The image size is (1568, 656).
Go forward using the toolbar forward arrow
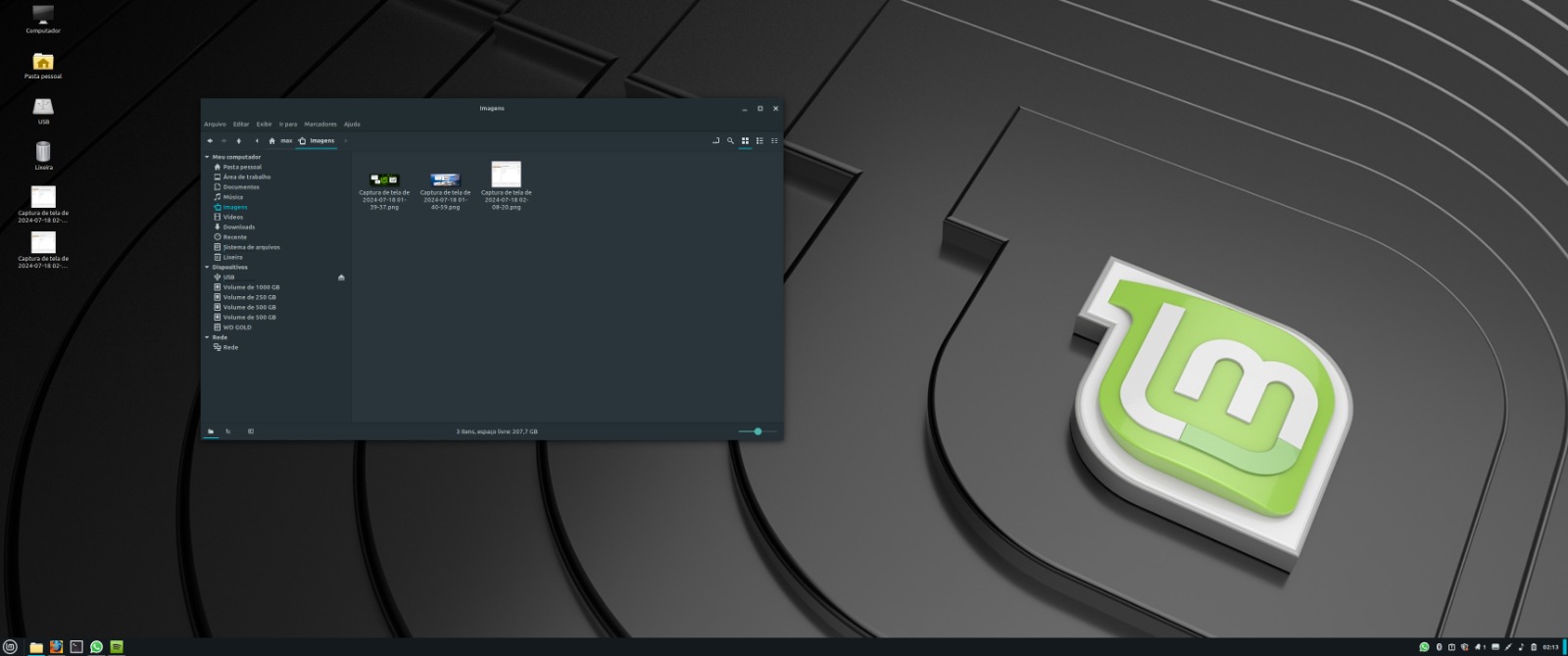[x=223, y=141]
